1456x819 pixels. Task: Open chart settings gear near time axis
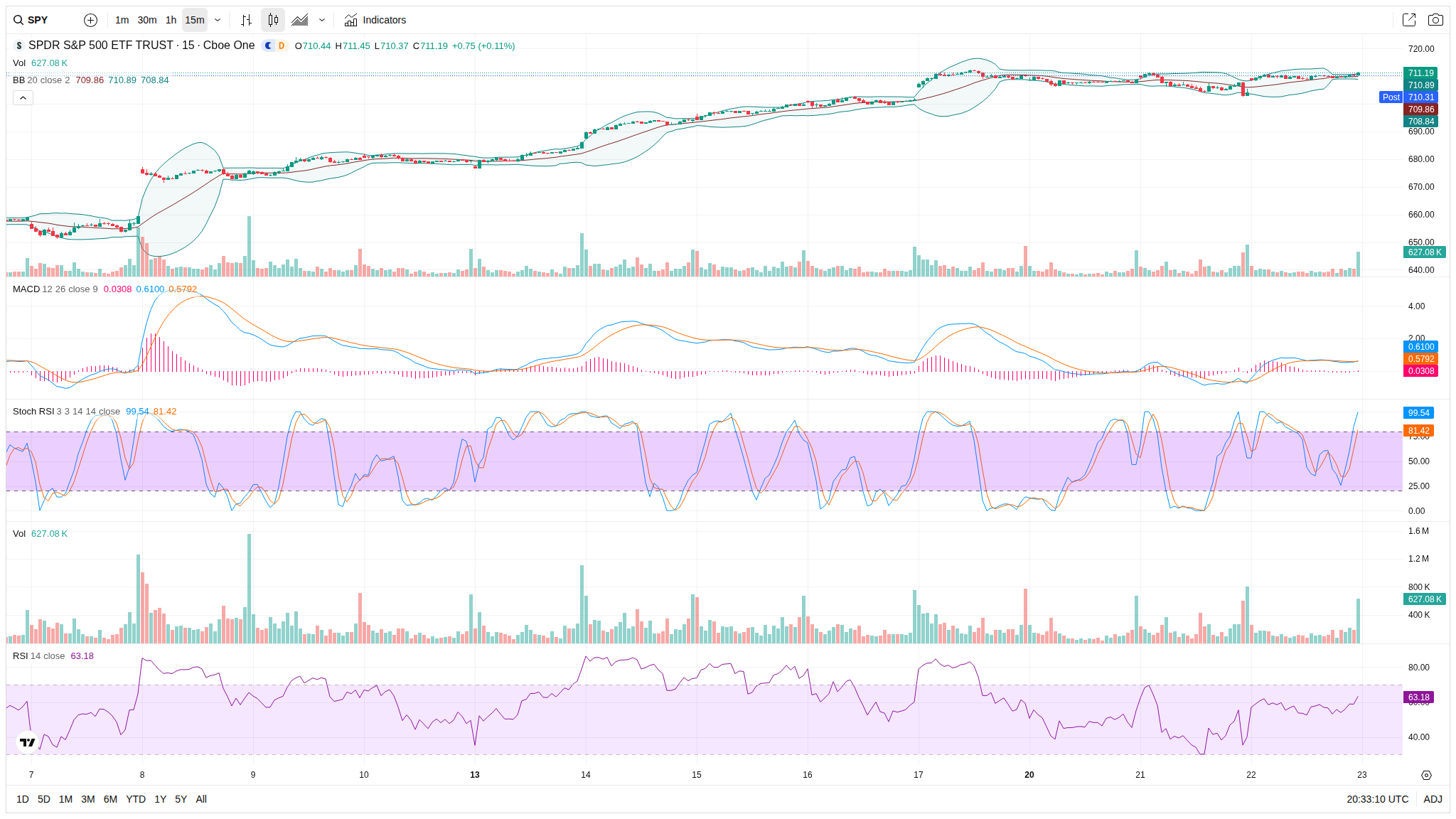click(1425, 775)
